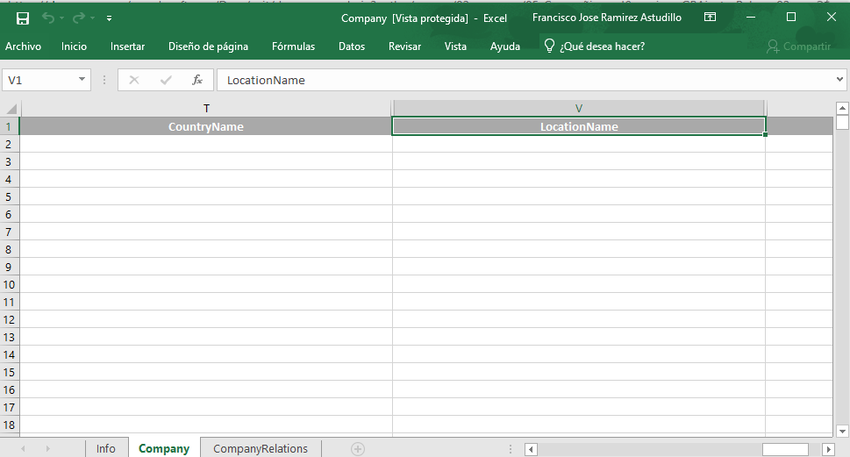The height and width of the screenshot is (457, 850).
Task: Go to previous sheet tab arrow
Action: pos(23,449)
